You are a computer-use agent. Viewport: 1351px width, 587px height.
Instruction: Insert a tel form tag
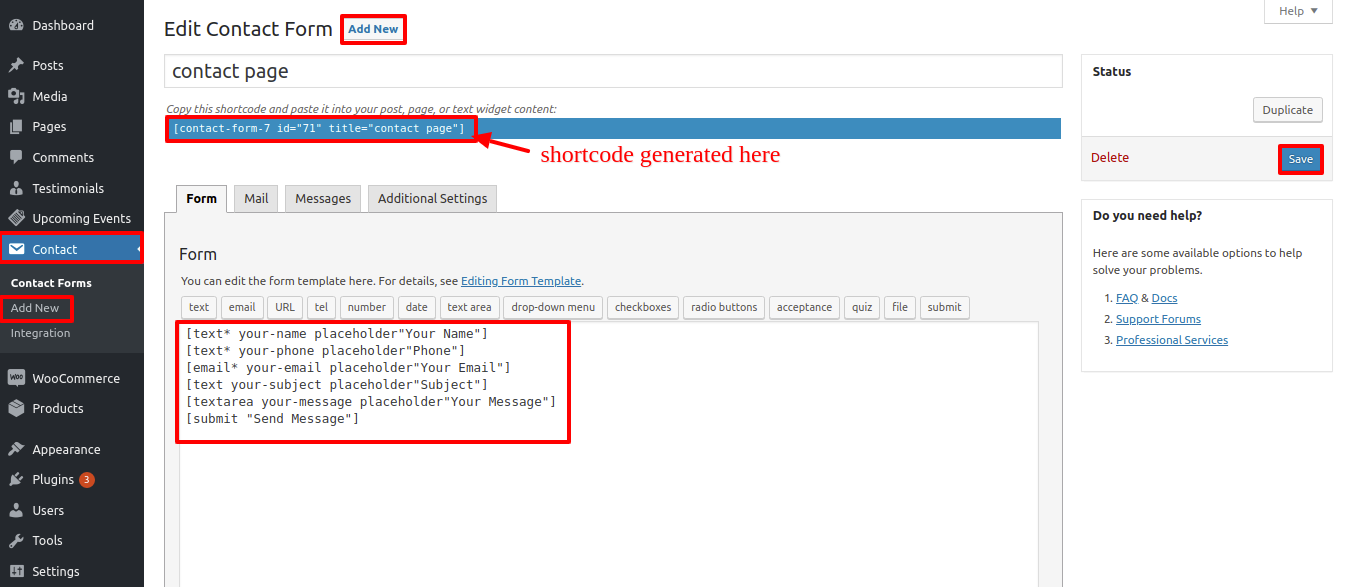click(321, 307)
